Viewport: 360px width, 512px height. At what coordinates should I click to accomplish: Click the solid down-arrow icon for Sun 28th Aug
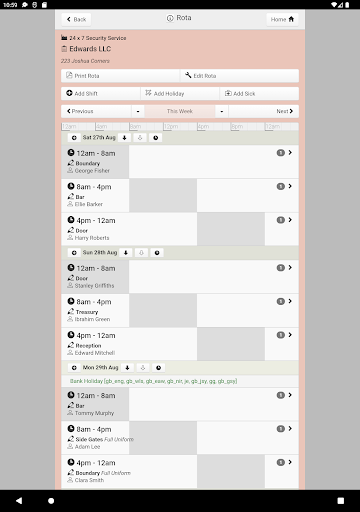126,253
